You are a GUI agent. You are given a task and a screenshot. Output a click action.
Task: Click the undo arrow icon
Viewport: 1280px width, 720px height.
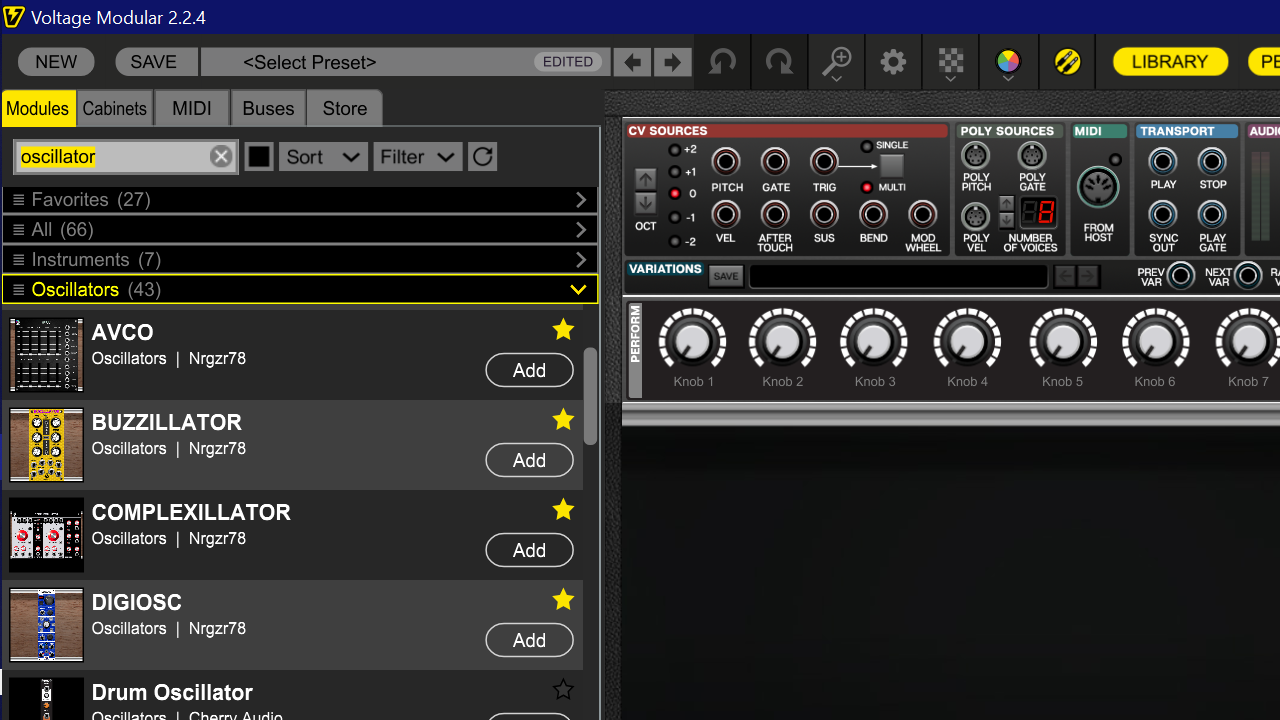point(721,62)
